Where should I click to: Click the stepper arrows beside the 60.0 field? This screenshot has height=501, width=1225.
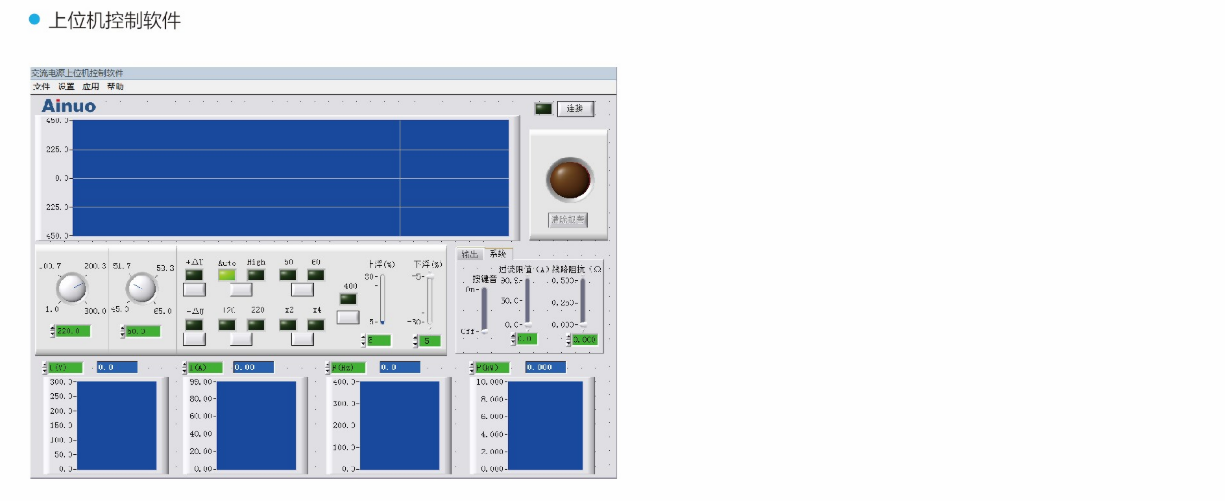point(123,331)
